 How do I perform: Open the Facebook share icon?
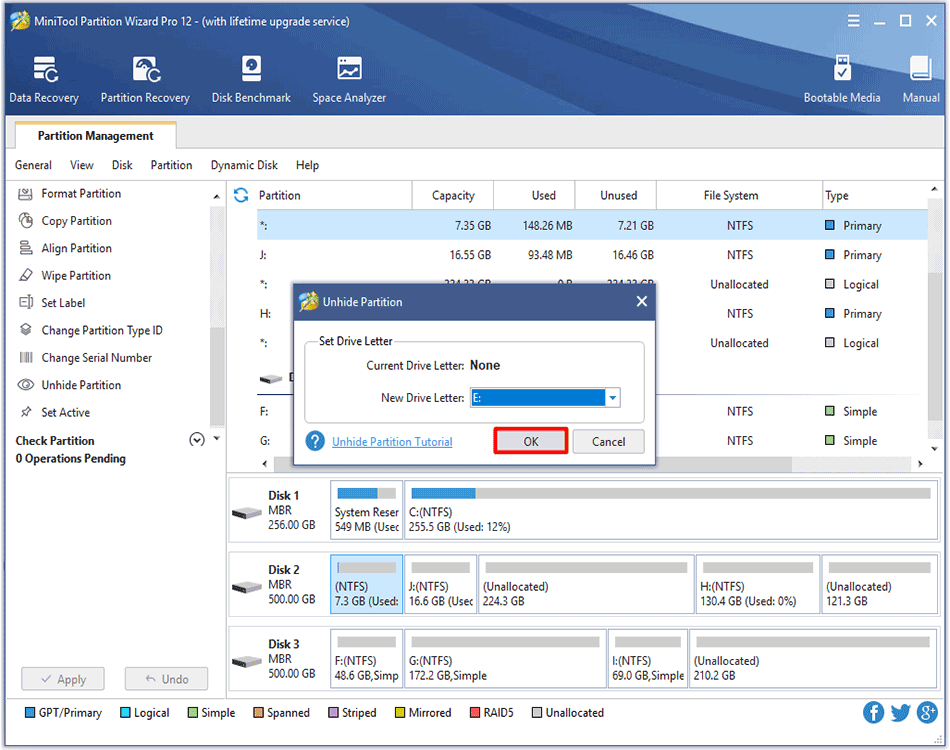(x=873, y=712)
